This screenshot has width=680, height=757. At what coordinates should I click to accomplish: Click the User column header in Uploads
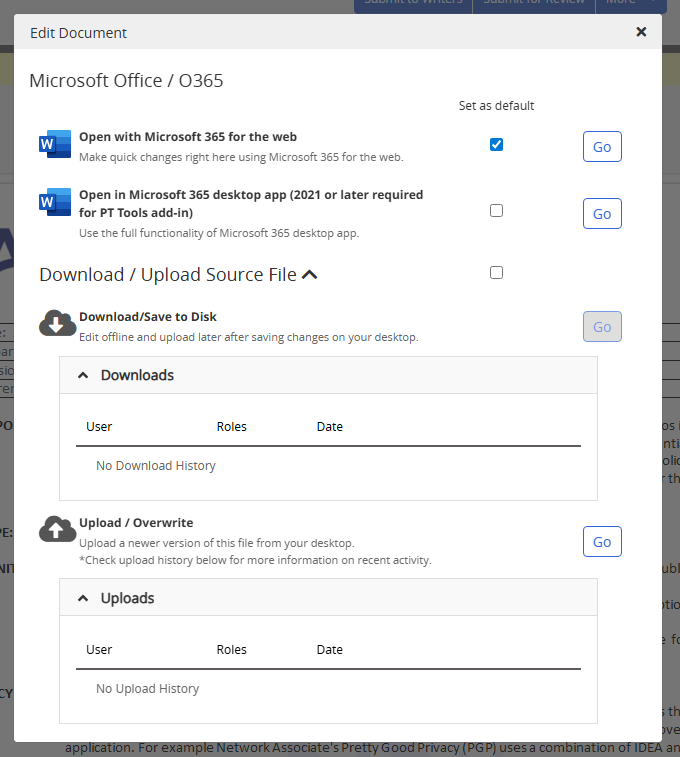click(x=99, y=650)
